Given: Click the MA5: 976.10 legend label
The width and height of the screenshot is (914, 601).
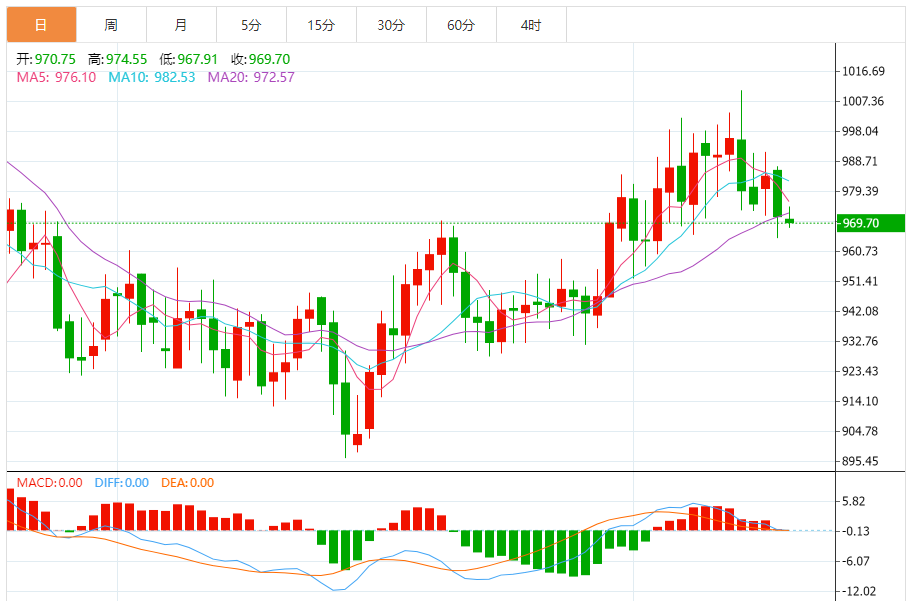Looking at the screenshot, I should pyautogui.click(x=57, y=78).
